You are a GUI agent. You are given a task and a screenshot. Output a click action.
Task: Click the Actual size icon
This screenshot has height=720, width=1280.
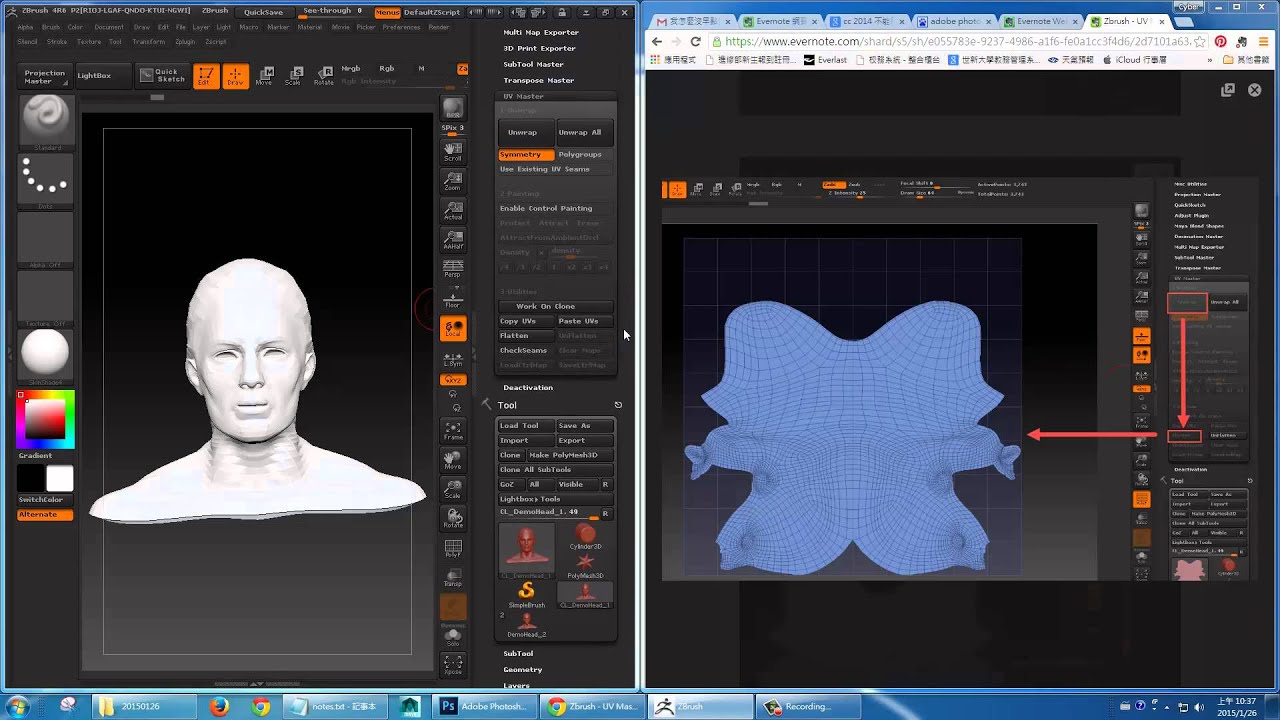pyautogui.click(x=453, y=209)
